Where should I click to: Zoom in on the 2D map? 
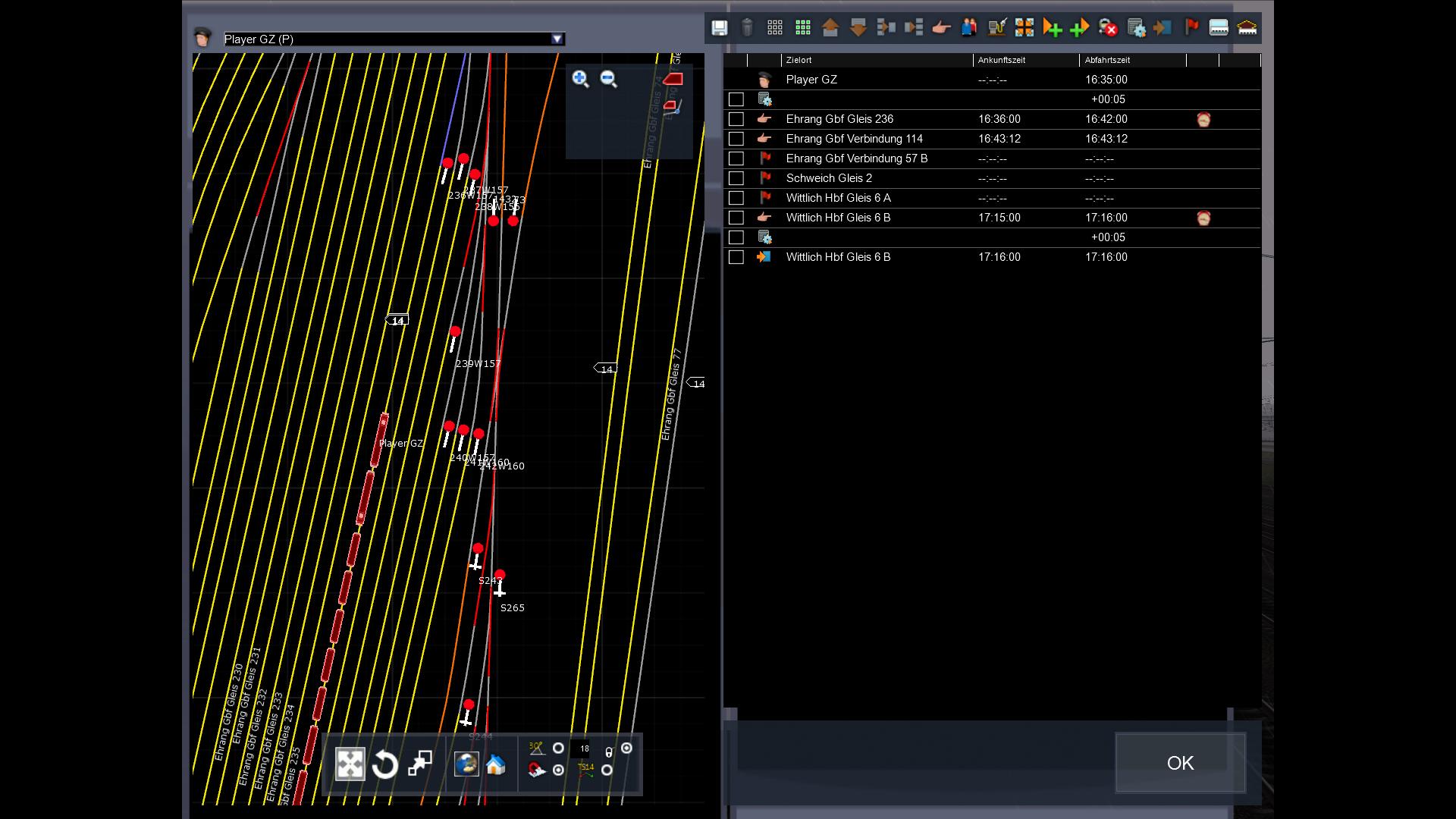[581, 79]
